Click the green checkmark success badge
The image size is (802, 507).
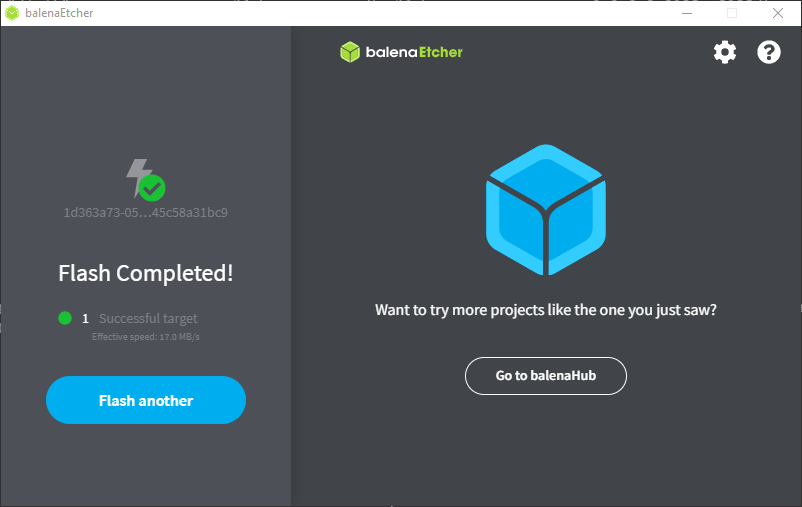(152, 187)
